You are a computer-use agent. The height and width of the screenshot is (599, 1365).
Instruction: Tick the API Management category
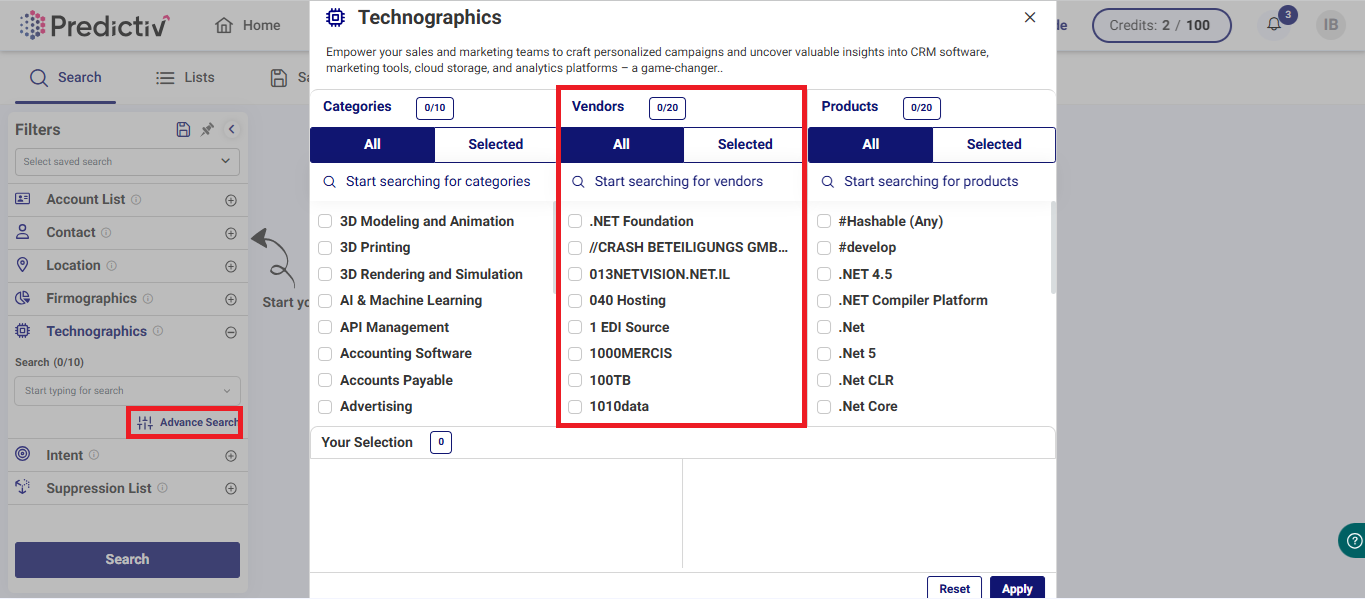point(325,327)
